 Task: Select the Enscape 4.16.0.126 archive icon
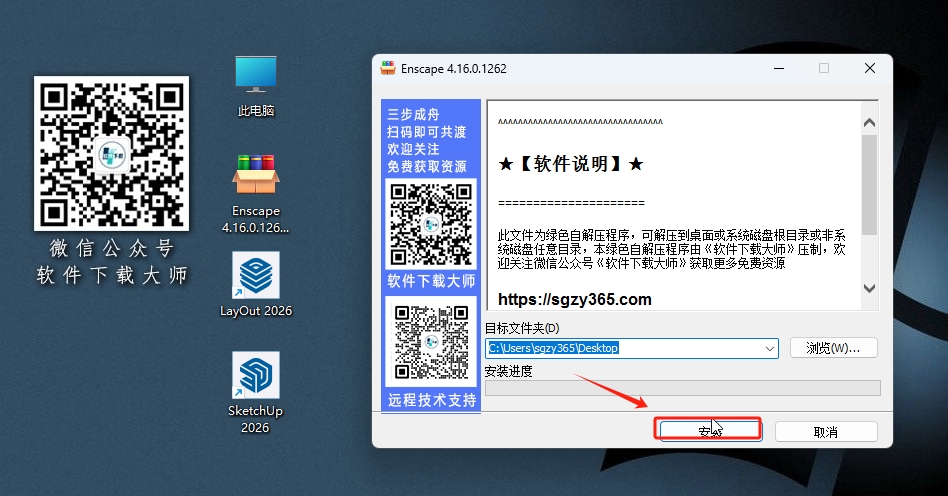[256, 174]
